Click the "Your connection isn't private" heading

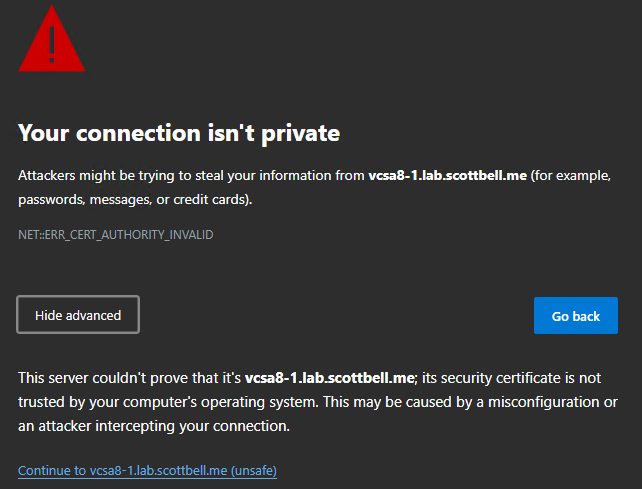(x=179, y=132)
